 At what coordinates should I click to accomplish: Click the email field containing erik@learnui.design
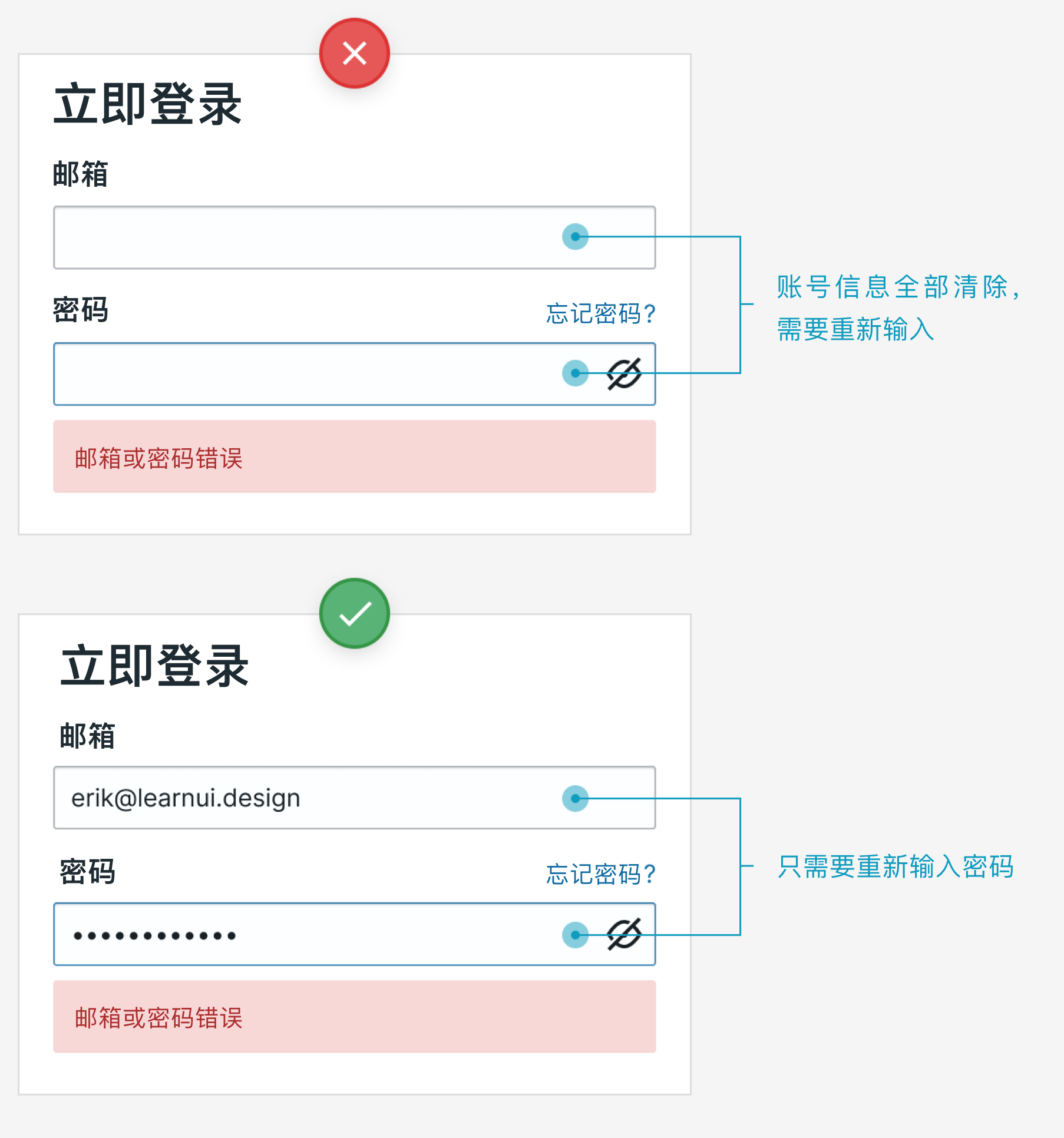coord(355,798)
